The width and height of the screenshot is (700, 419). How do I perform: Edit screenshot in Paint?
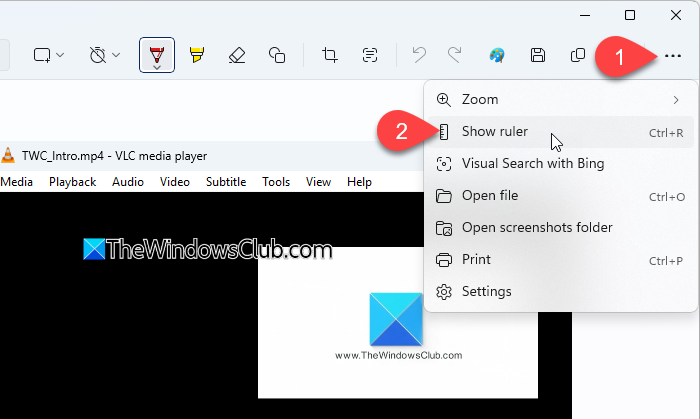point(497,55)
